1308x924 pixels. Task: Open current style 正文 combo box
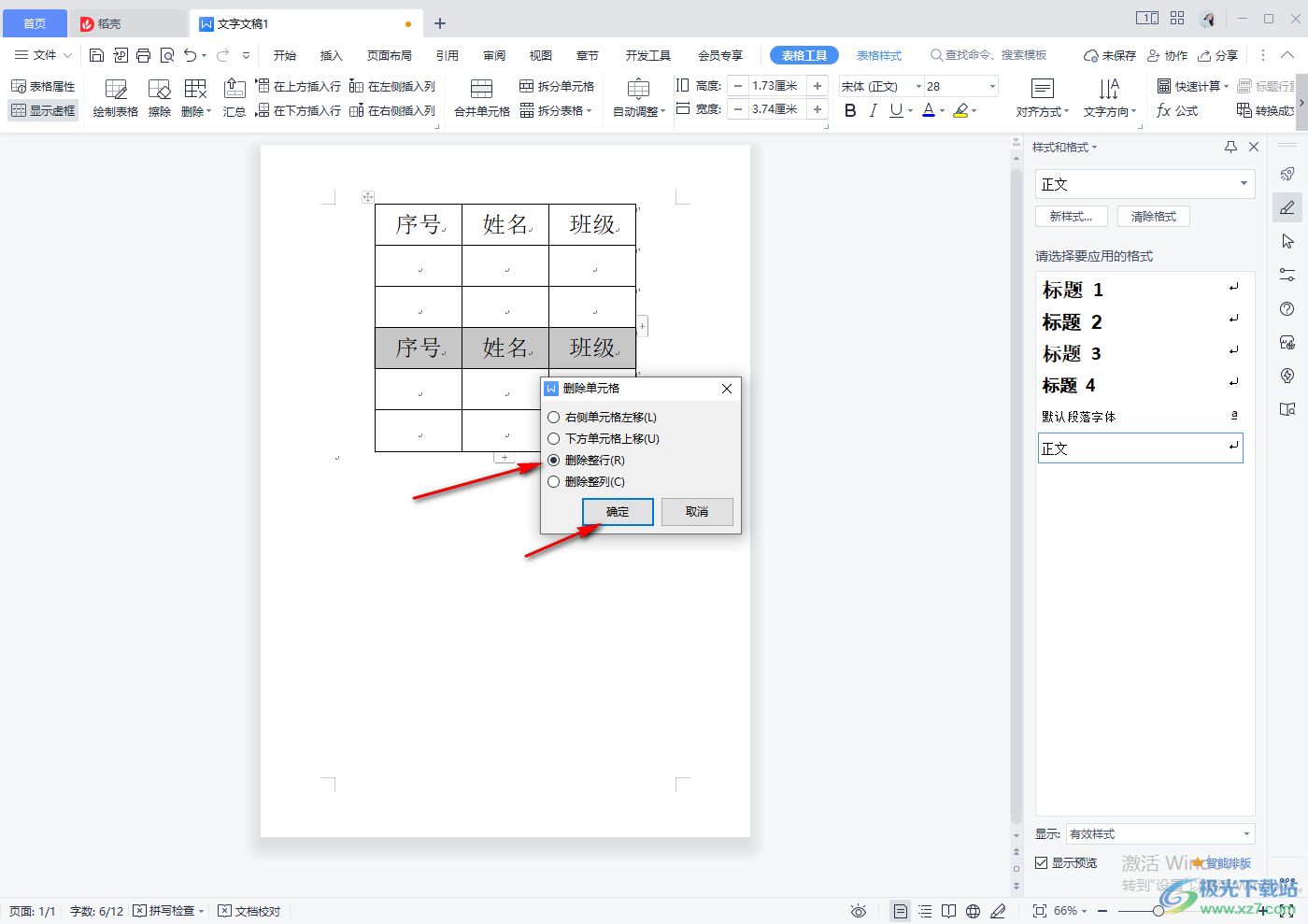coord(1144,184)
